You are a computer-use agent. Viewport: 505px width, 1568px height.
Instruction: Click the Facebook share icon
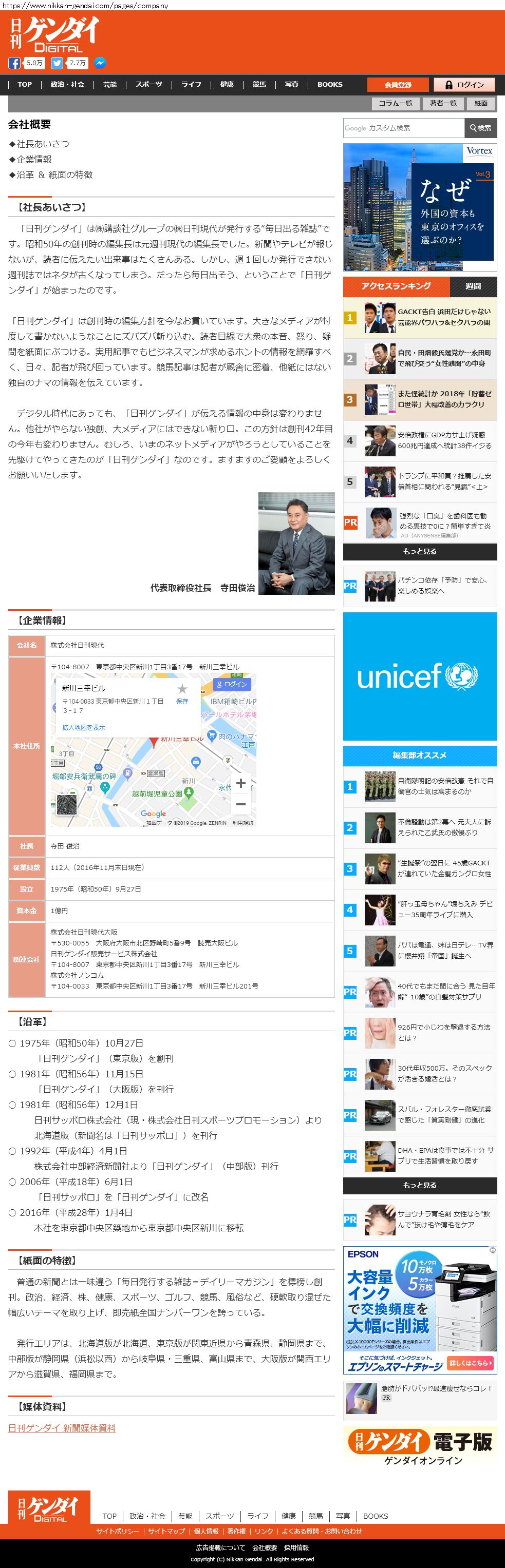coord(14,63)
